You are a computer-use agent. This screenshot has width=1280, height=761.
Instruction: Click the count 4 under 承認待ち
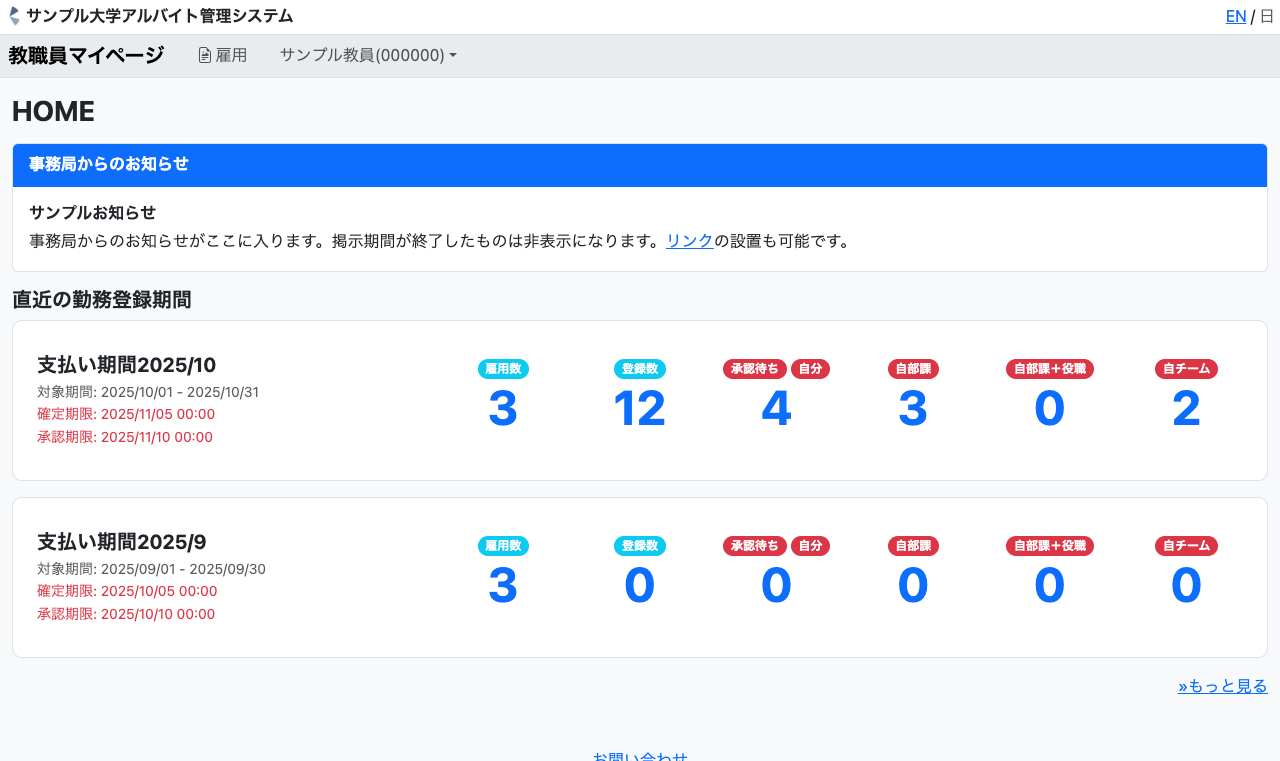[x=776, y=407]
